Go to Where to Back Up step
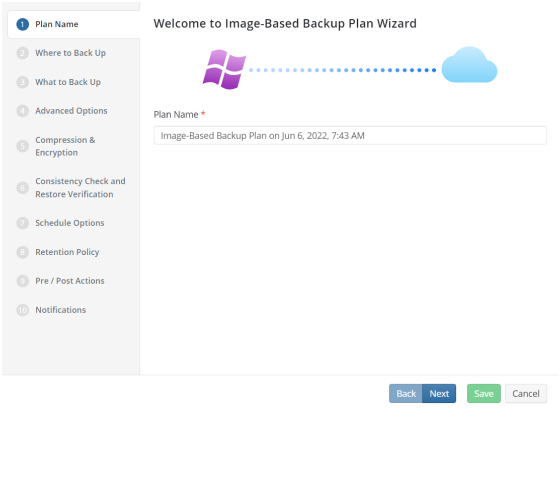 point(70,53)
